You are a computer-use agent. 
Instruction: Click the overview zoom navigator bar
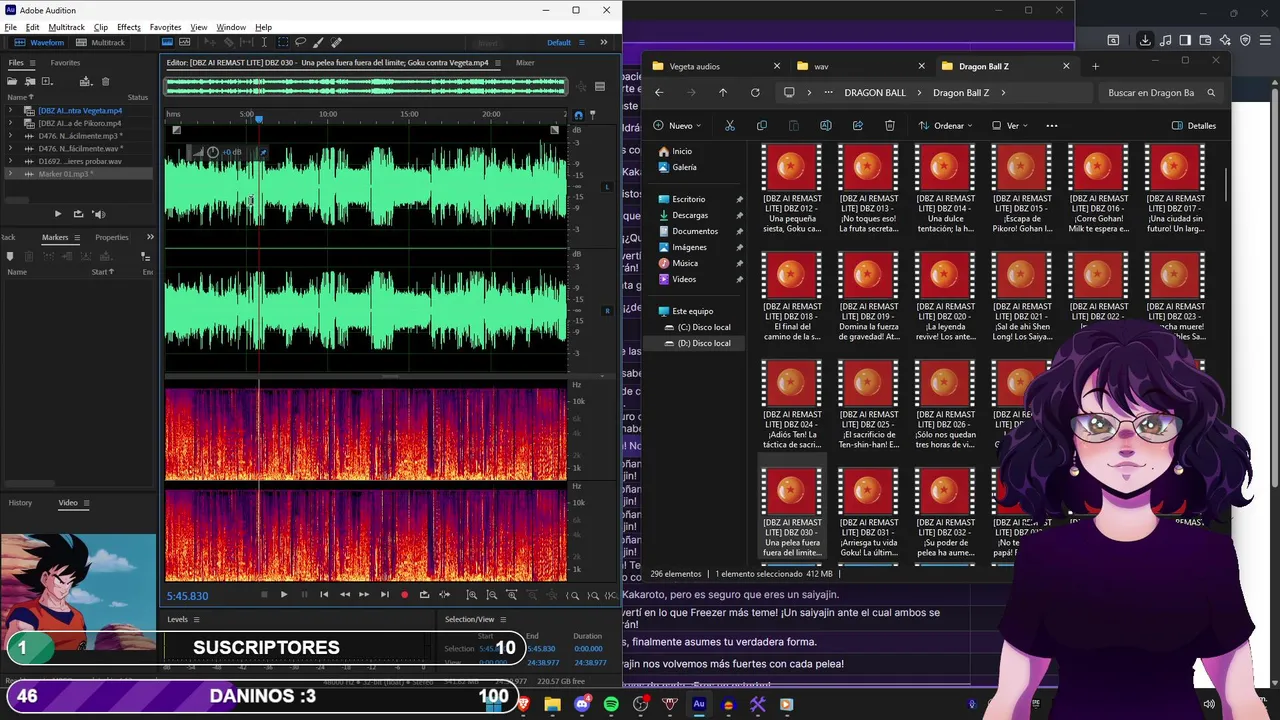tap(365, 87)
